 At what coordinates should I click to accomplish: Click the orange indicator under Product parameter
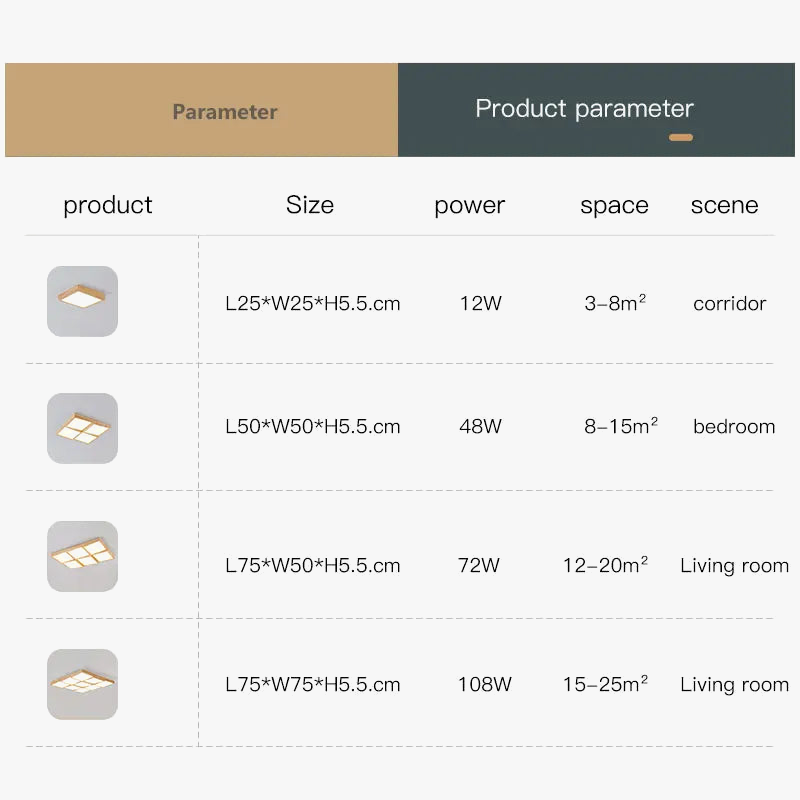(x=681, y=137)
